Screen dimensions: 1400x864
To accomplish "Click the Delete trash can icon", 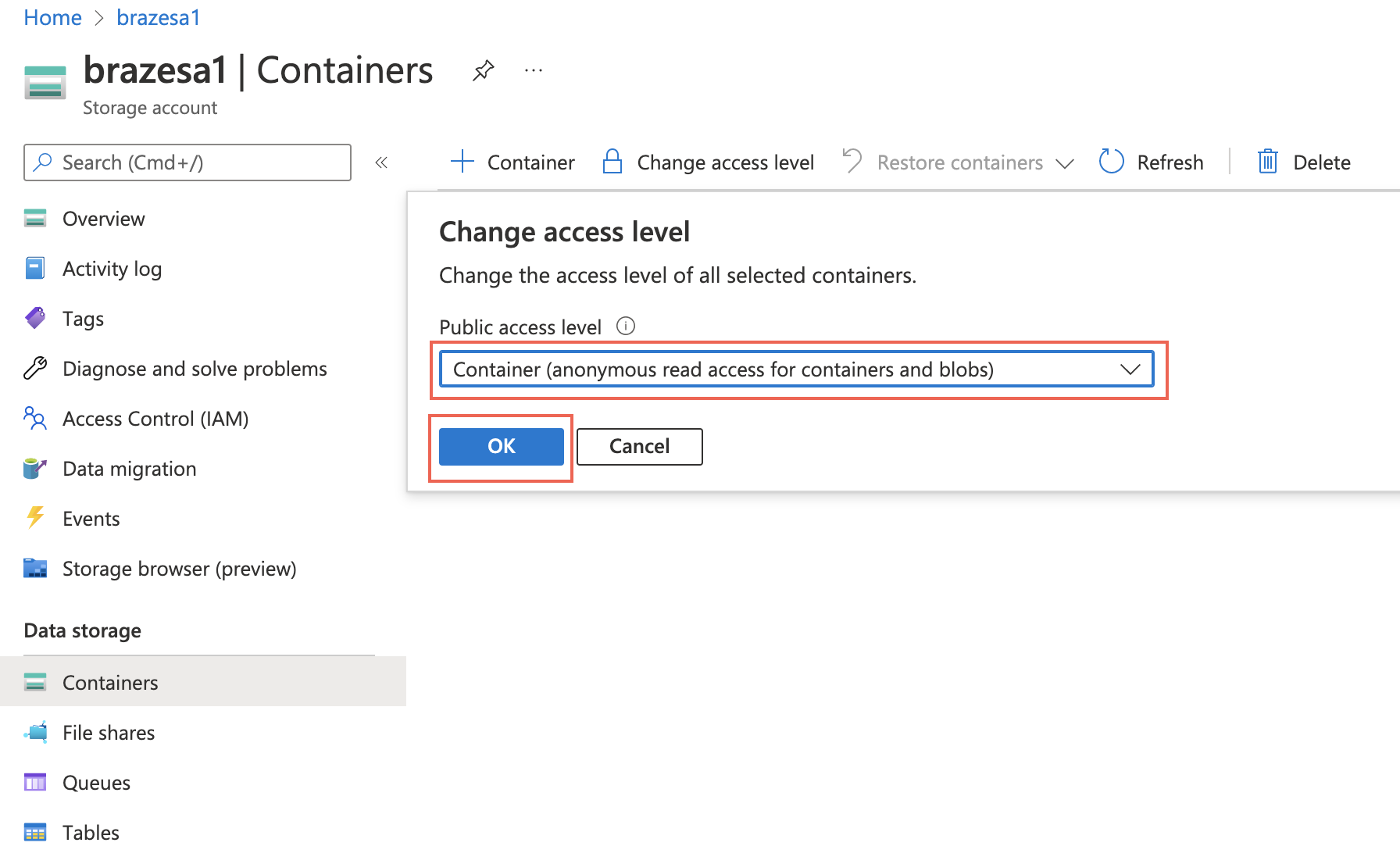I will coord(1267,162).
